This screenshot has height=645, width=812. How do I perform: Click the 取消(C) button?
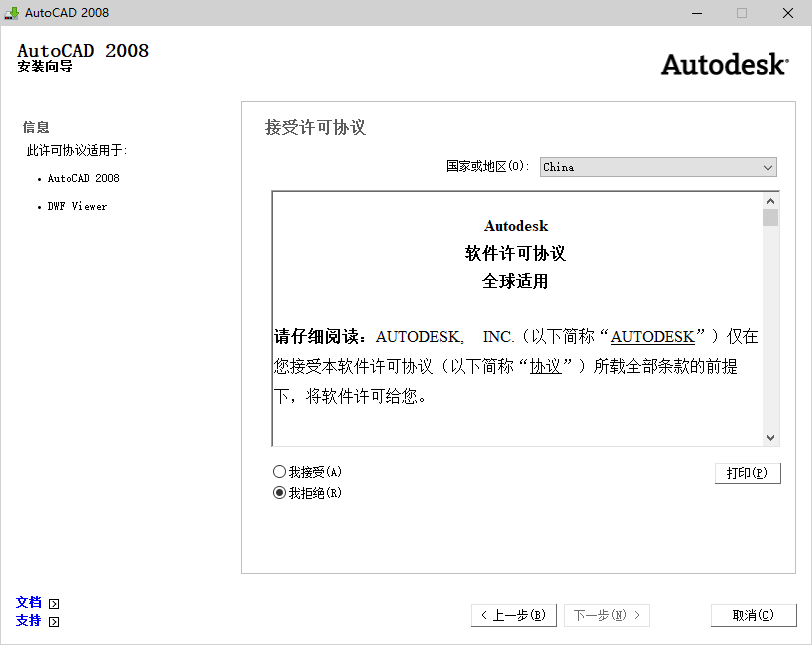[754, 615]
